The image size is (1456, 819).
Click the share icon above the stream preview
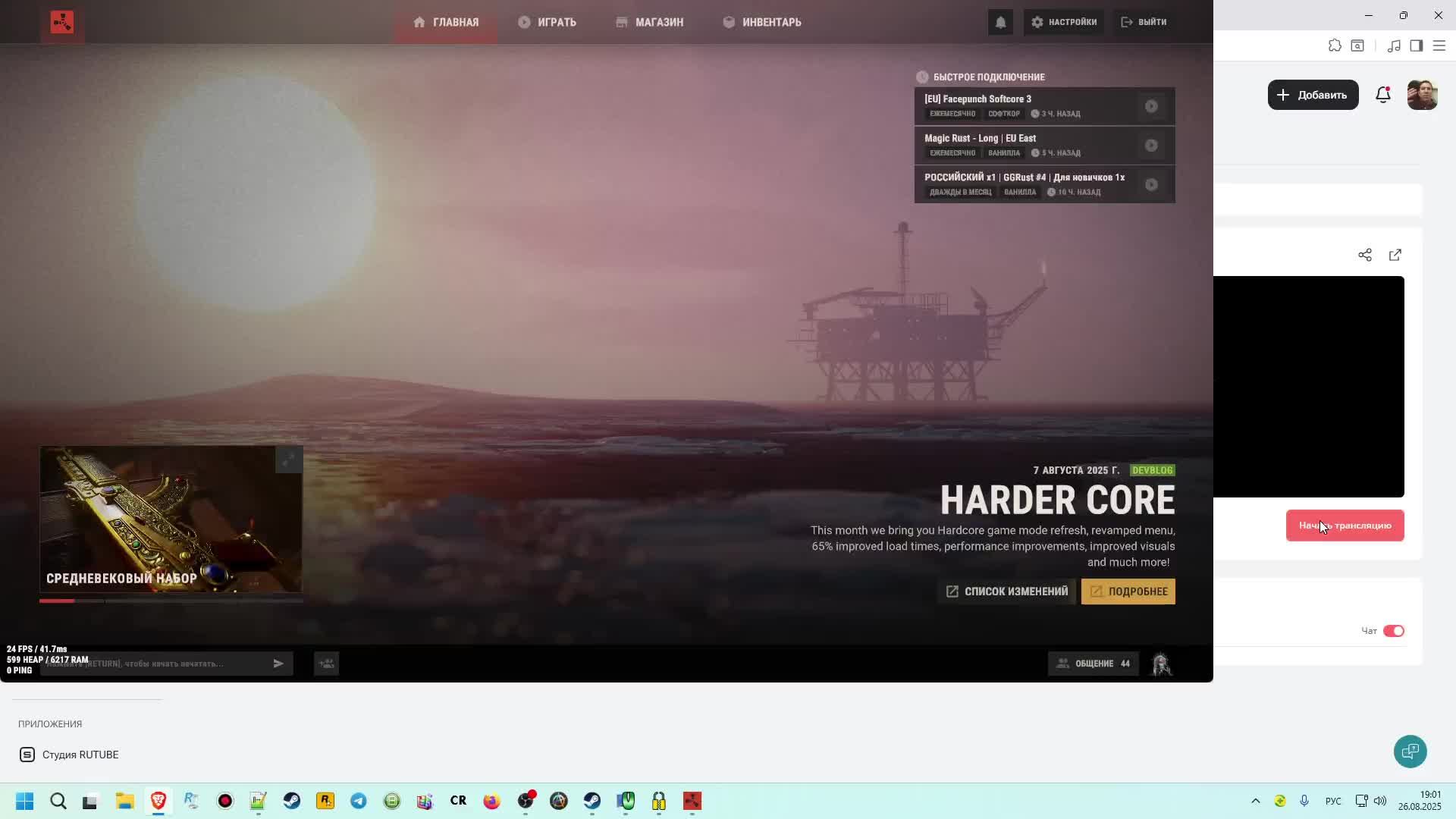click(1364, 255)
